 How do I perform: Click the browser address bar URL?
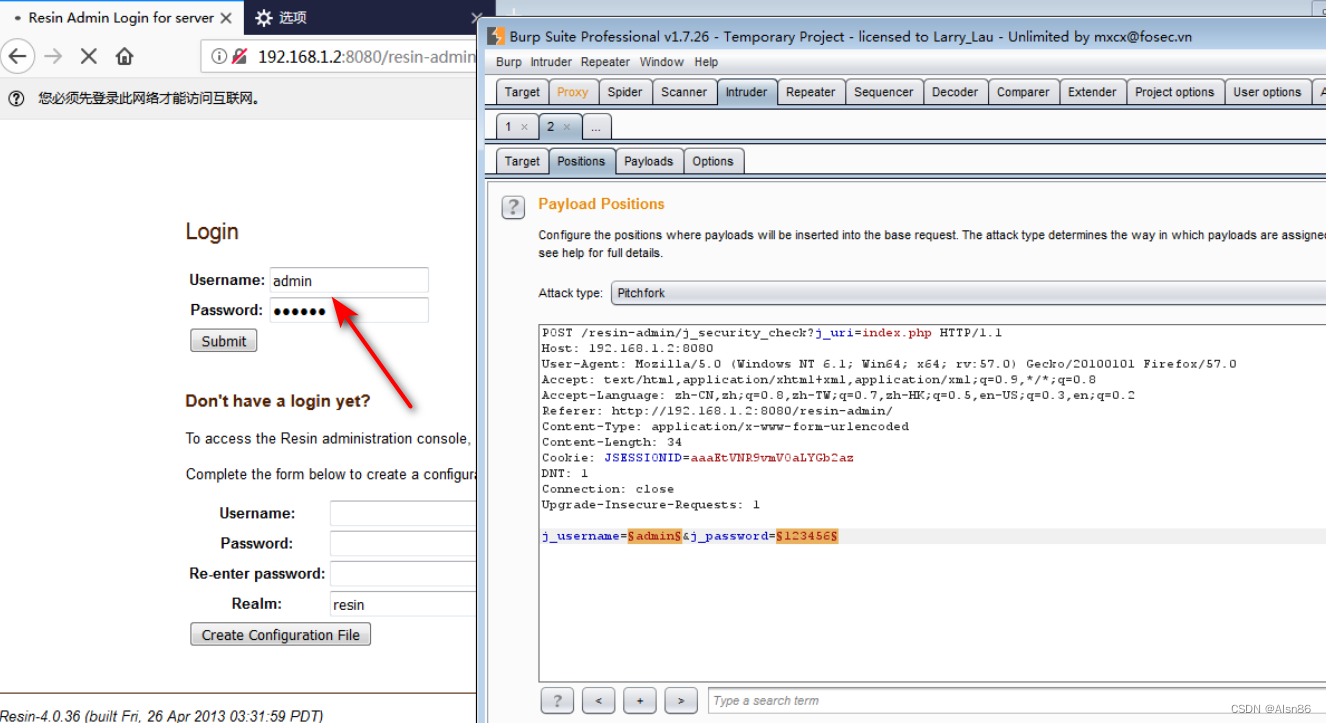[x=366, y=57]
